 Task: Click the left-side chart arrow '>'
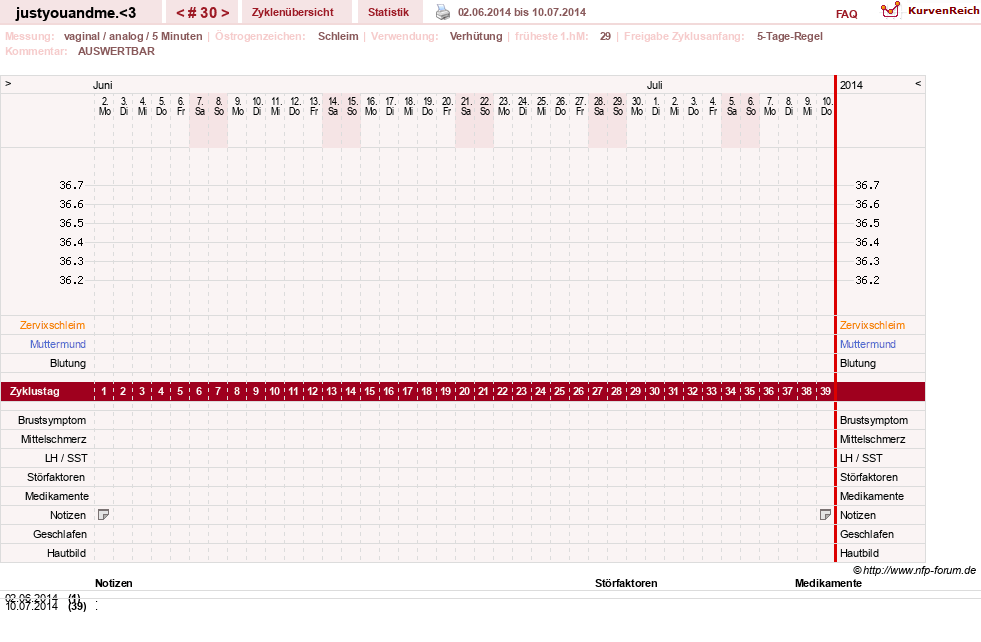point(8,83)
